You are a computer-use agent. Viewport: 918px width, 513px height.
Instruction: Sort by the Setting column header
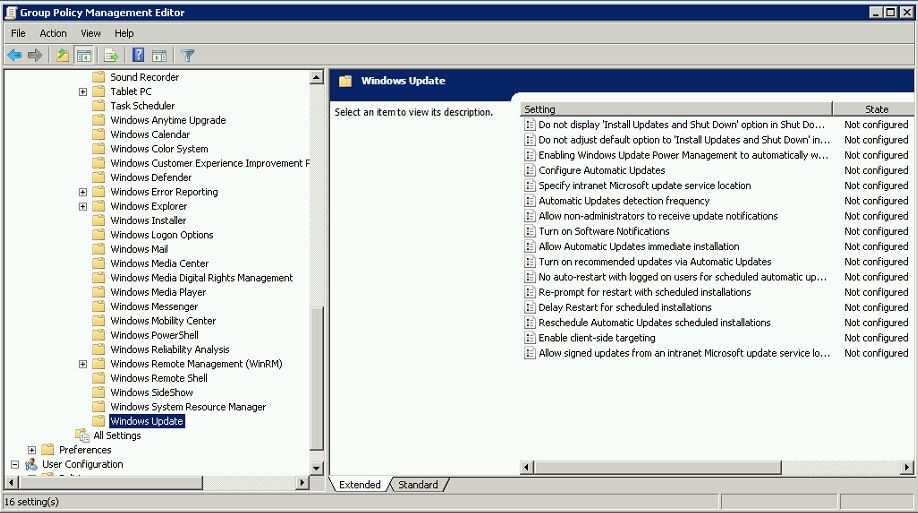point(676,109)
